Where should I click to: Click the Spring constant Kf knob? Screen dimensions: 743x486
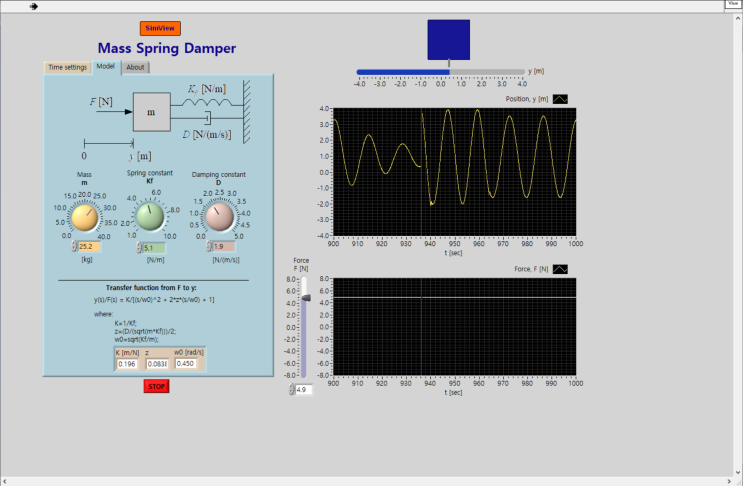[150, 216]
